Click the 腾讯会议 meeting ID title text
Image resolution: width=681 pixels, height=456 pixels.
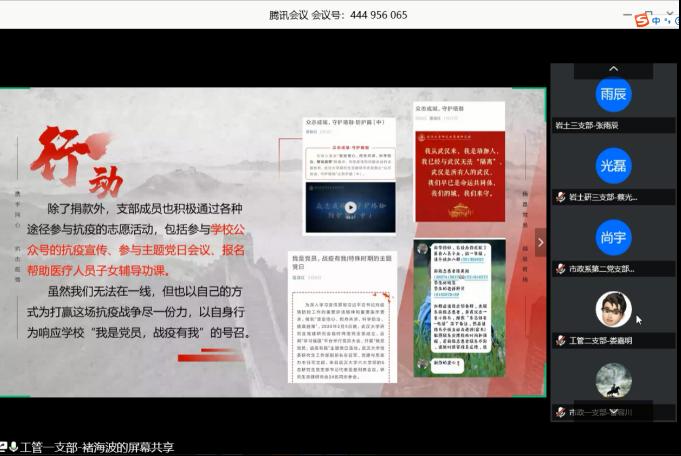pos(338,15)
